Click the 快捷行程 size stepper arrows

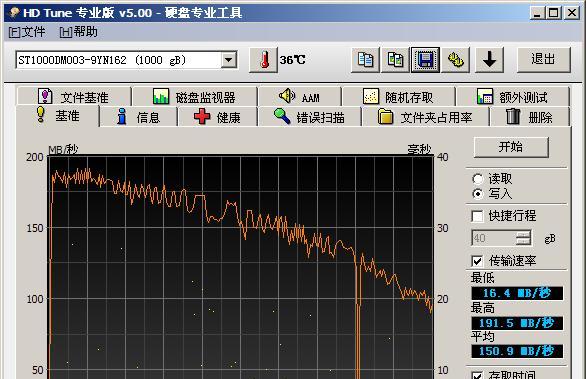[x=523, y=238]
